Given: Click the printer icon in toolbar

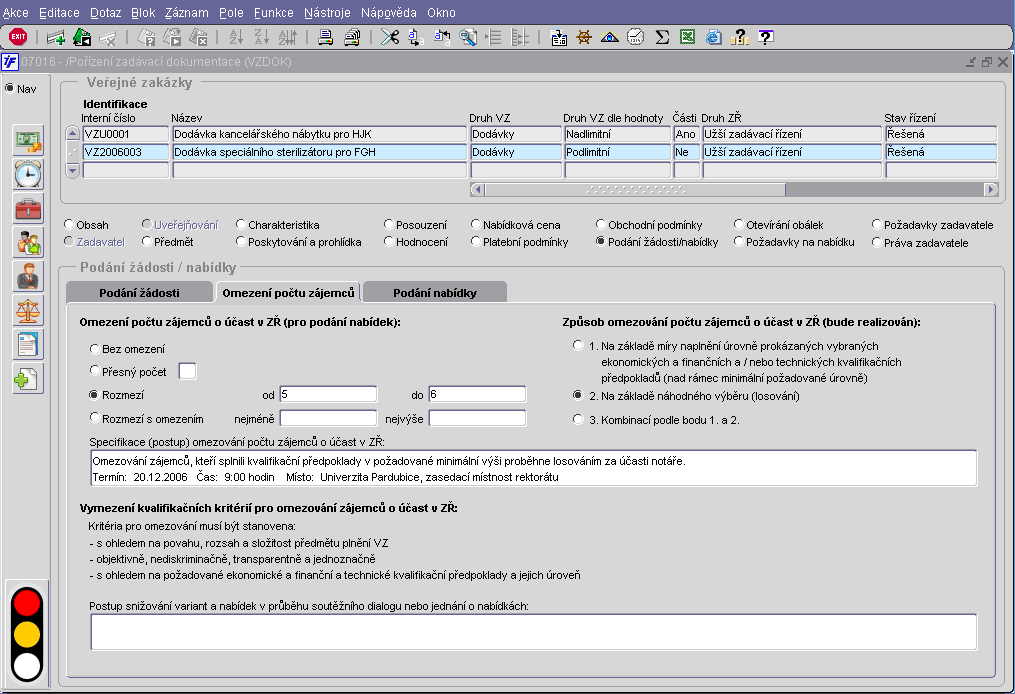Looking at the screenshot, I should tap(325, 37).
